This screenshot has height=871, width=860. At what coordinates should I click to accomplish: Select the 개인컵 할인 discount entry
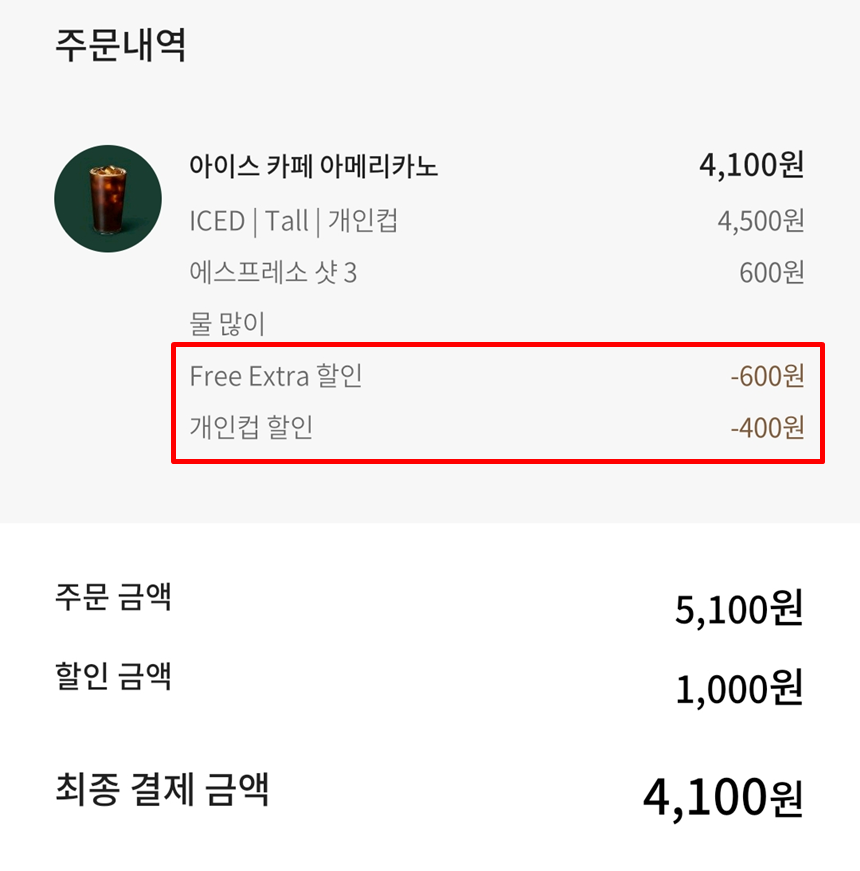(x=249, y=428)
